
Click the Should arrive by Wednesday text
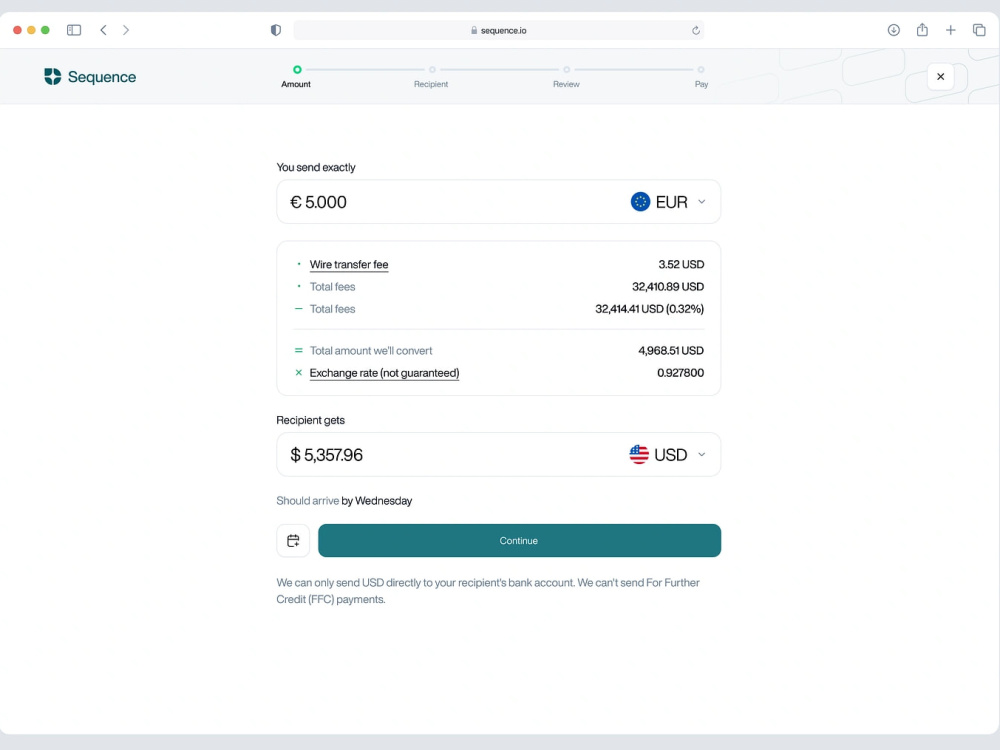point(344,501)
